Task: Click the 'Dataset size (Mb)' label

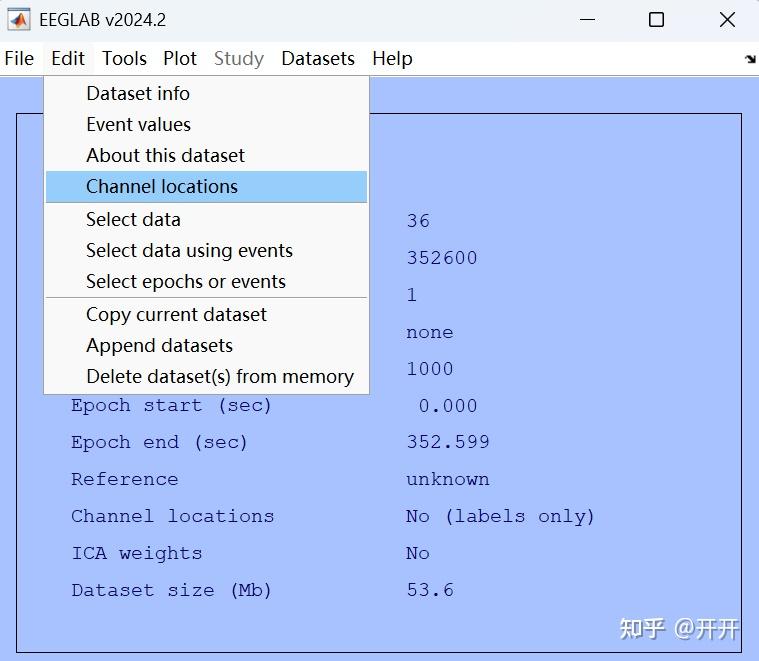Action: [x=171, y=590]
